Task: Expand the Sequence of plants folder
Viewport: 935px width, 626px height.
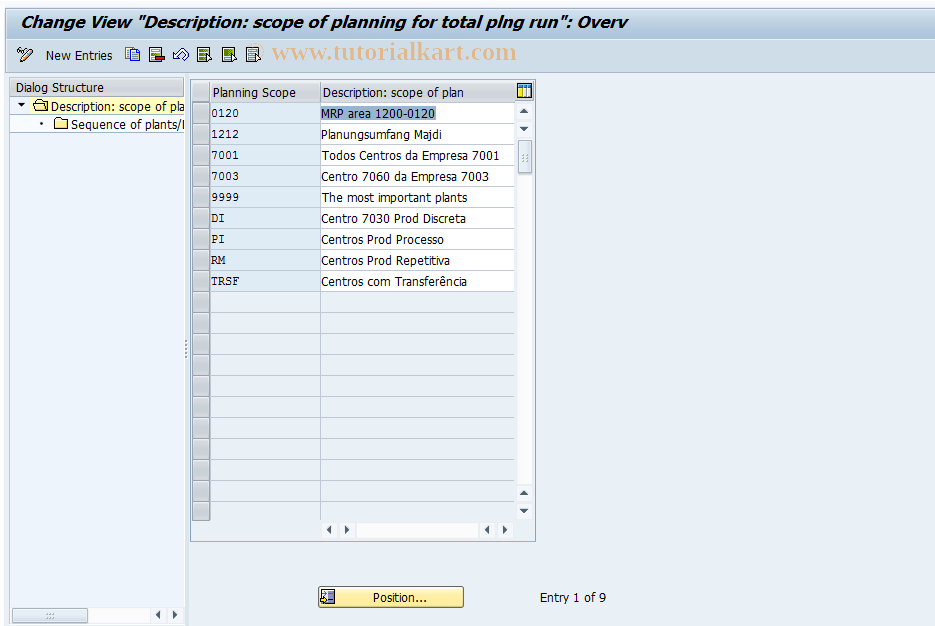Action: click(60, 125)
